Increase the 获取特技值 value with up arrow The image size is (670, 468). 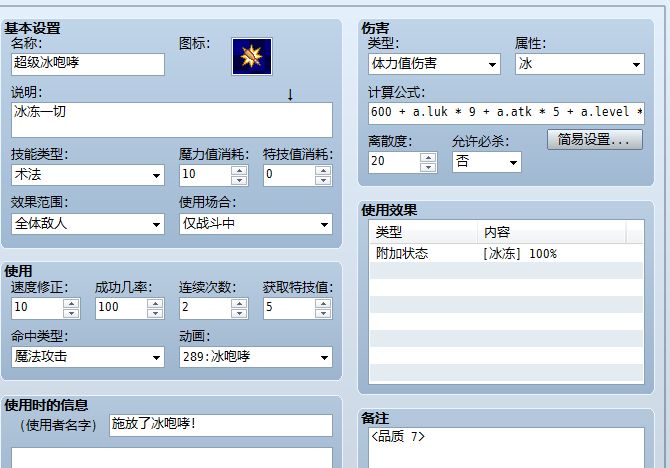(x=323, y=303)
